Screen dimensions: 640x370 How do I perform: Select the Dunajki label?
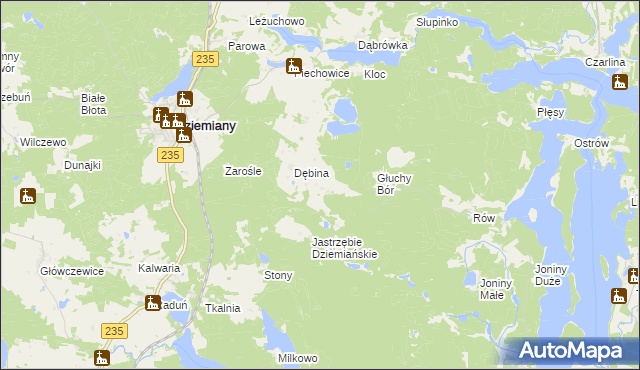pyautogui.click(x=82, y=166)
